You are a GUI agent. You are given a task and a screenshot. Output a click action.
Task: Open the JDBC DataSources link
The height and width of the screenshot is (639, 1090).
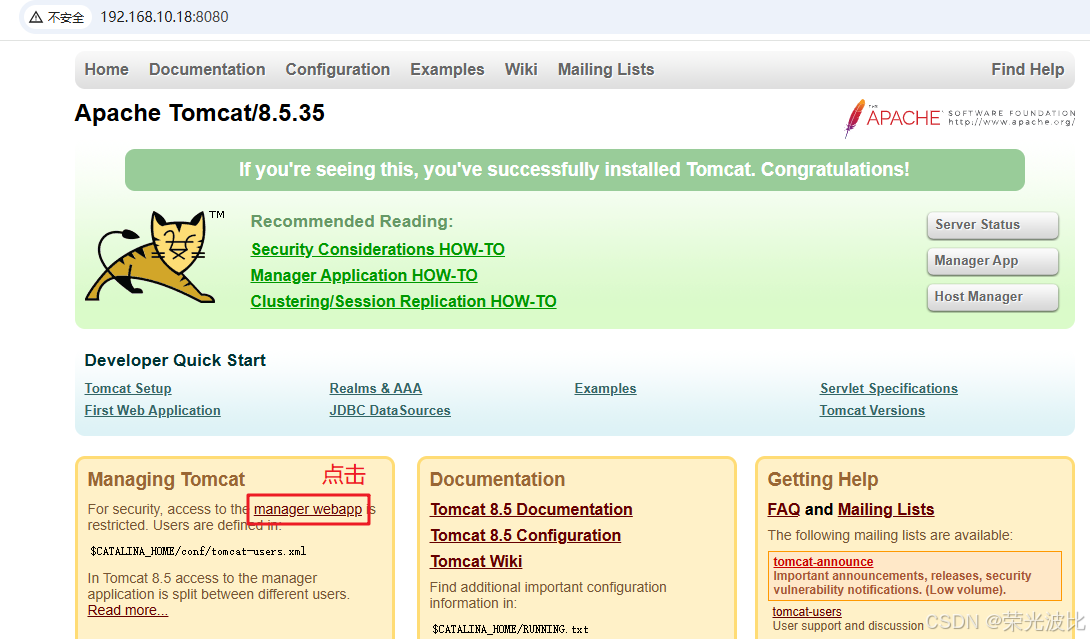pos(390,411)
